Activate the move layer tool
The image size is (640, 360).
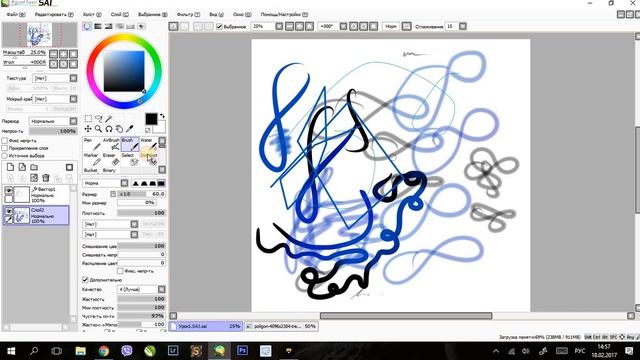[x=88, y=129]
